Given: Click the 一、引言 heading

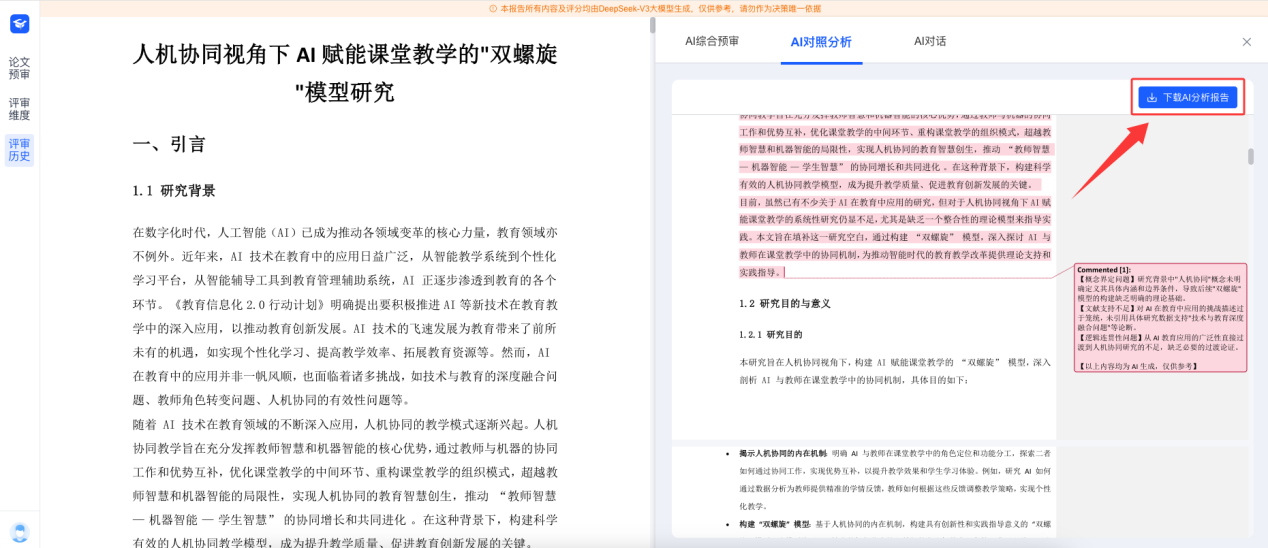Looking at the screenshot, I should [x=169, y=145].
